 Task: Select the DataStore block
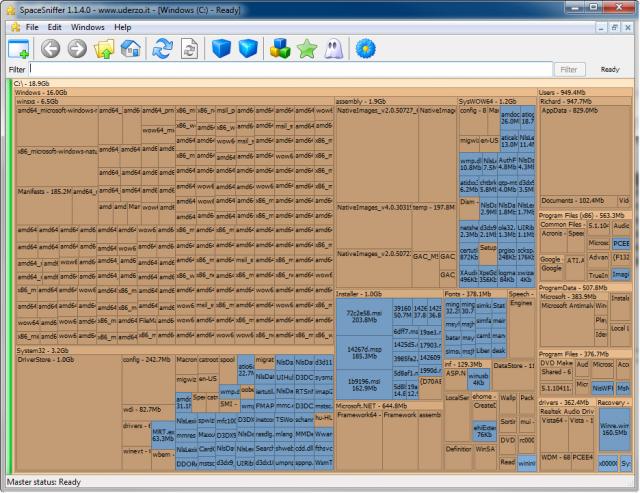pyautogui.click(x=514, y=375)
